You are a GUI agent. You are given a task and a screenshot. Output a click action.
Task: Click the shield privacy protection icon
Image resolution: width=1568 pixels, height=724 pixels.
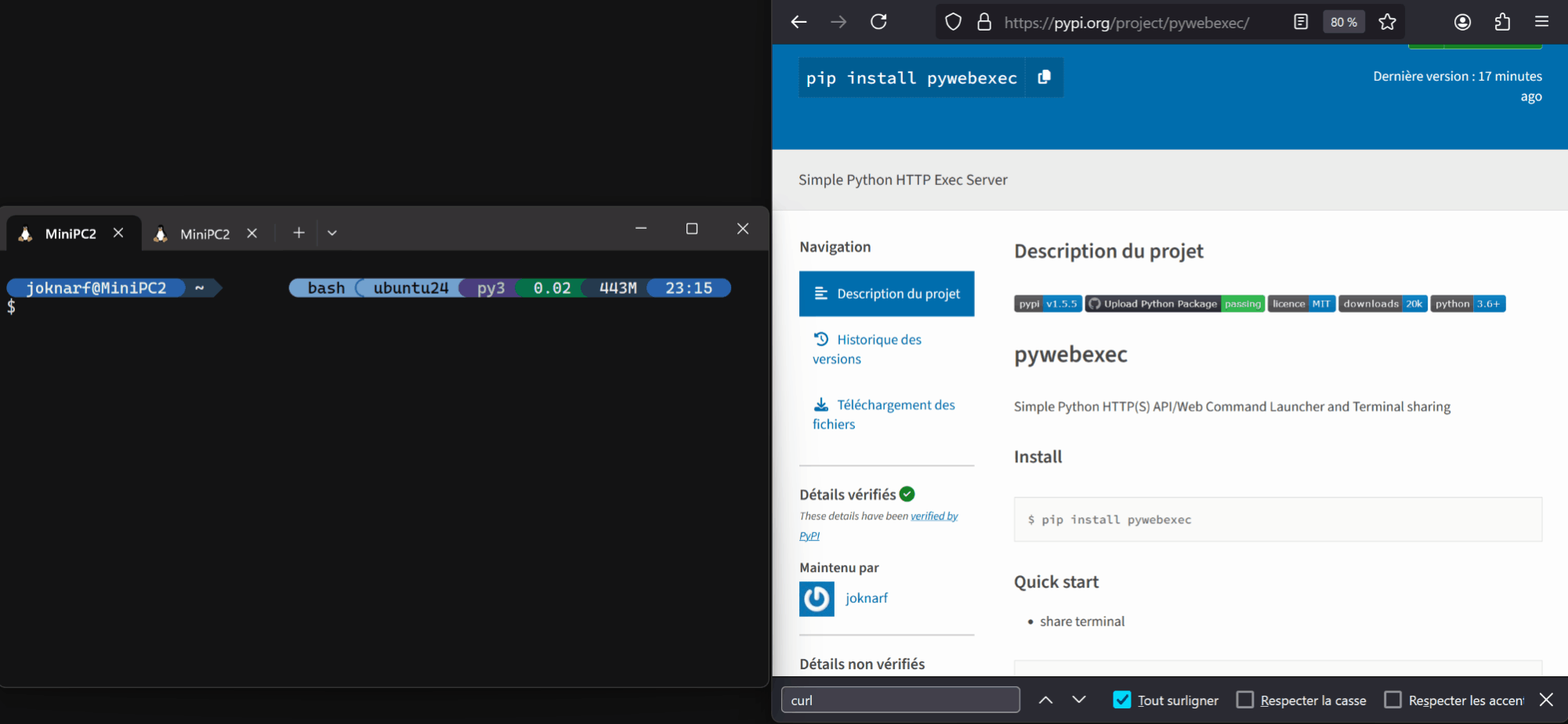pyautogui.click(x=953, y=22)
